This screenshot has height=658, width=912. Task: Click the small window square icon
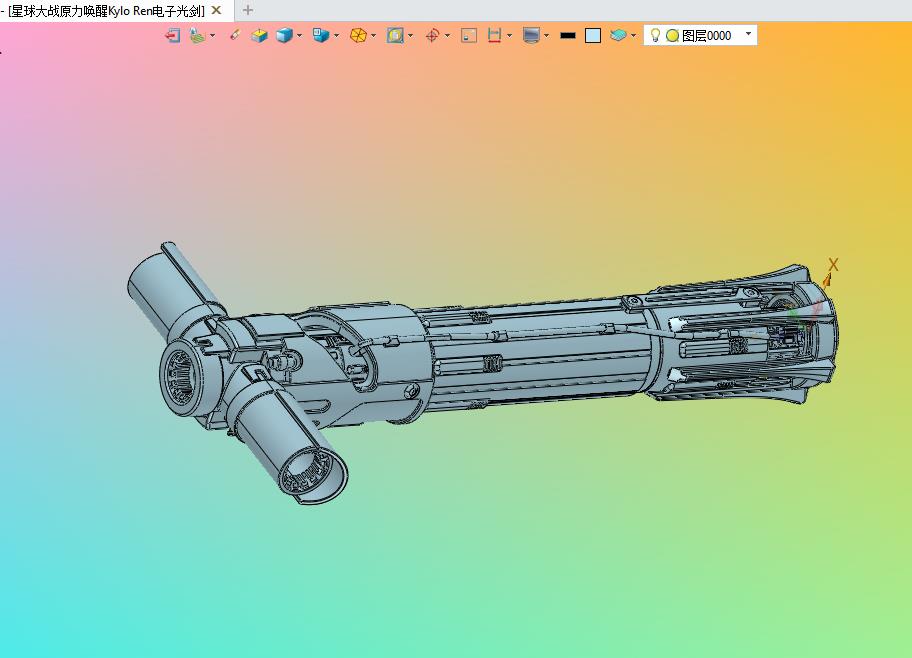coord(469,35)
